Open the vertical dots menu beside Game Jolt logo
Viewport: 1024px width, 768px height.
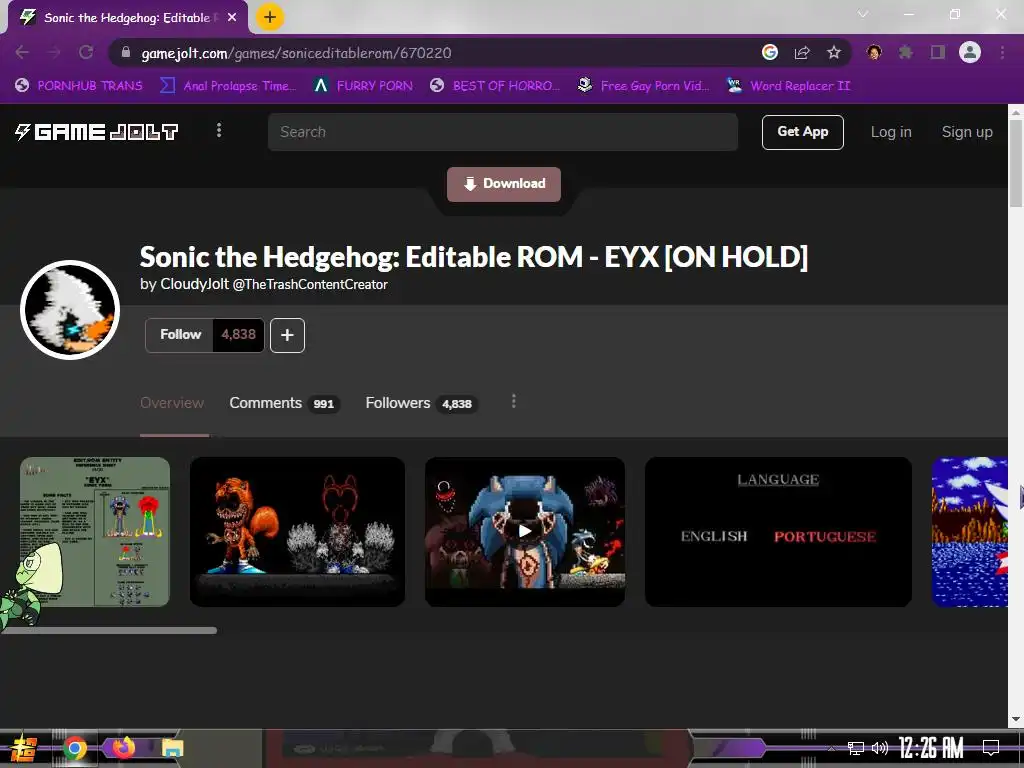pos(219,131)
